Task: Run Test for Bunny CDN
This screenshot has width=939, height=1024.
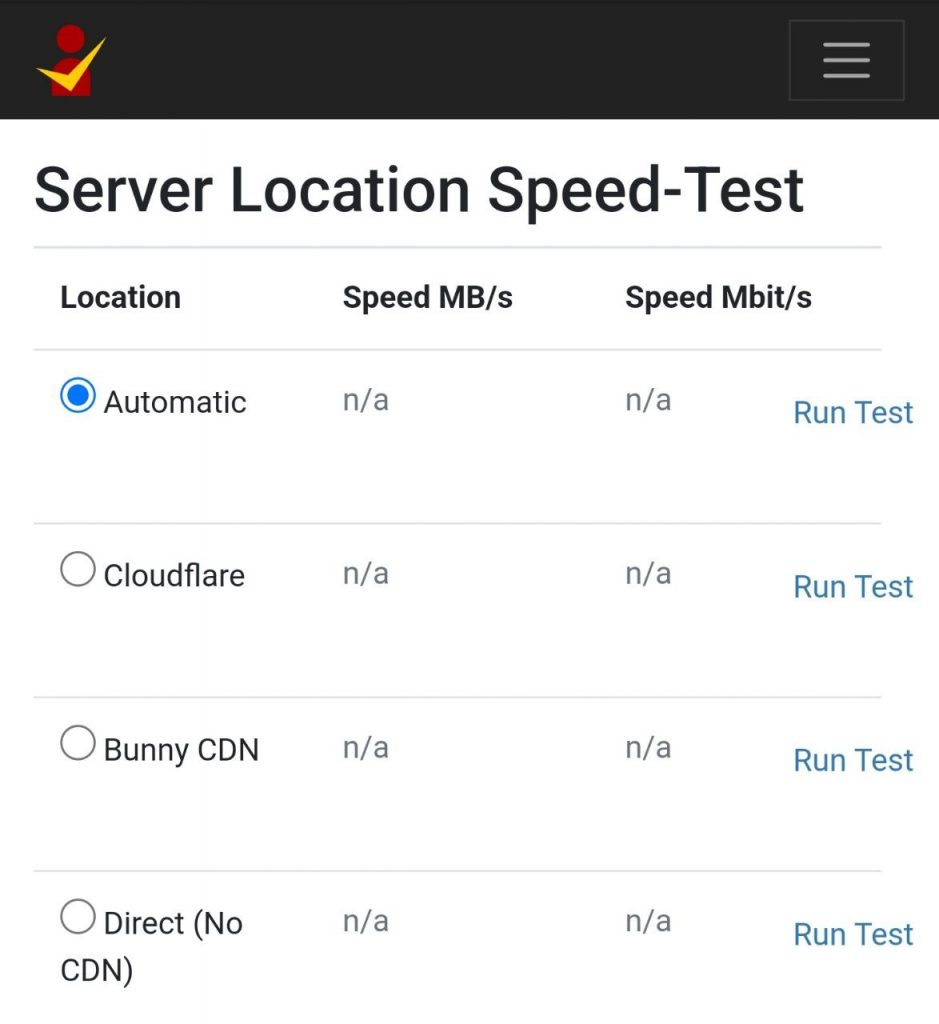Action: pyautogui.click(x=853, y=760)
